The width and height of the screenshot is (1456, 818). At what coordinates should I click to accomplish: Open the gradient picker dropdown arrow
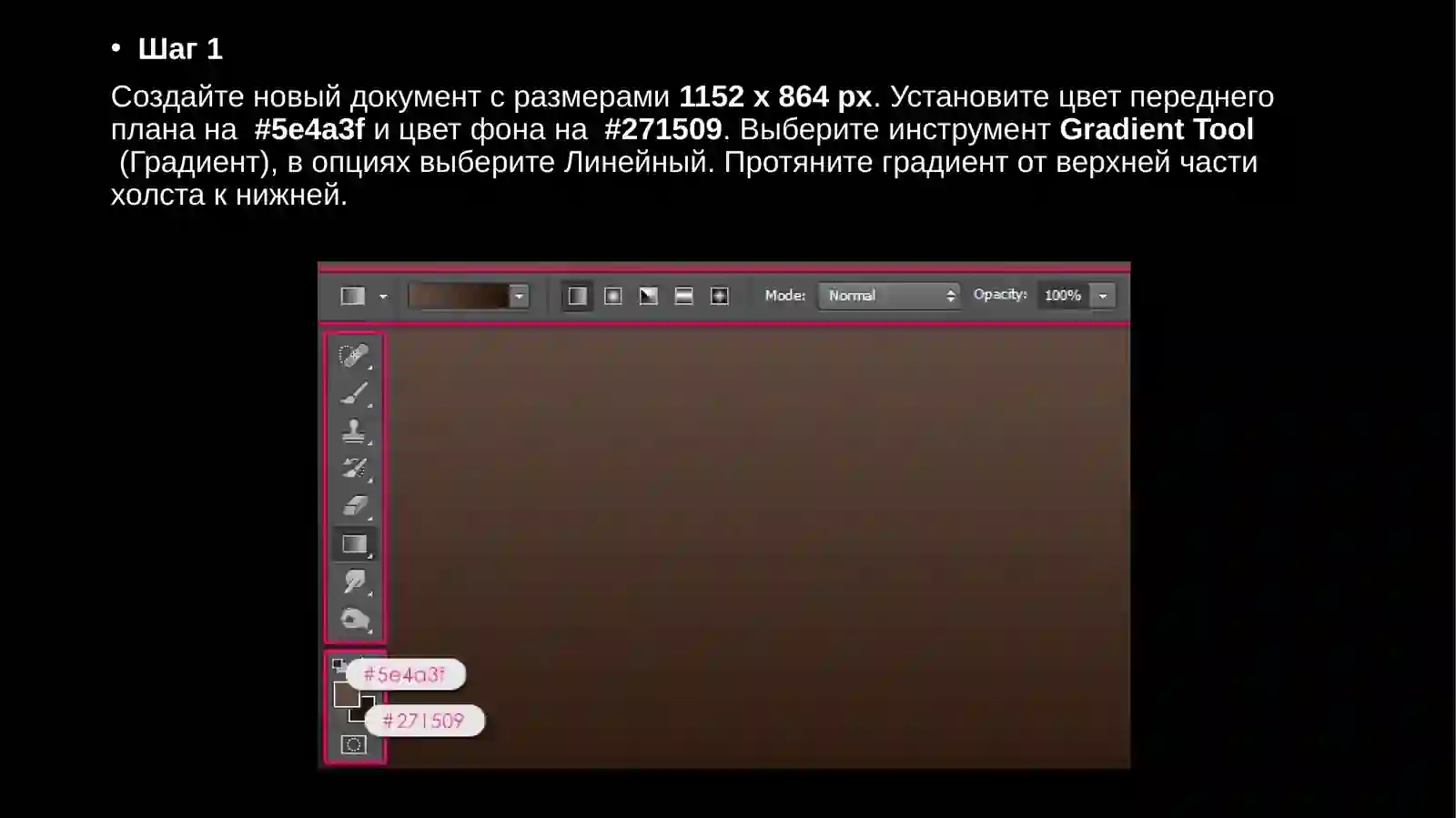point(519,296)
